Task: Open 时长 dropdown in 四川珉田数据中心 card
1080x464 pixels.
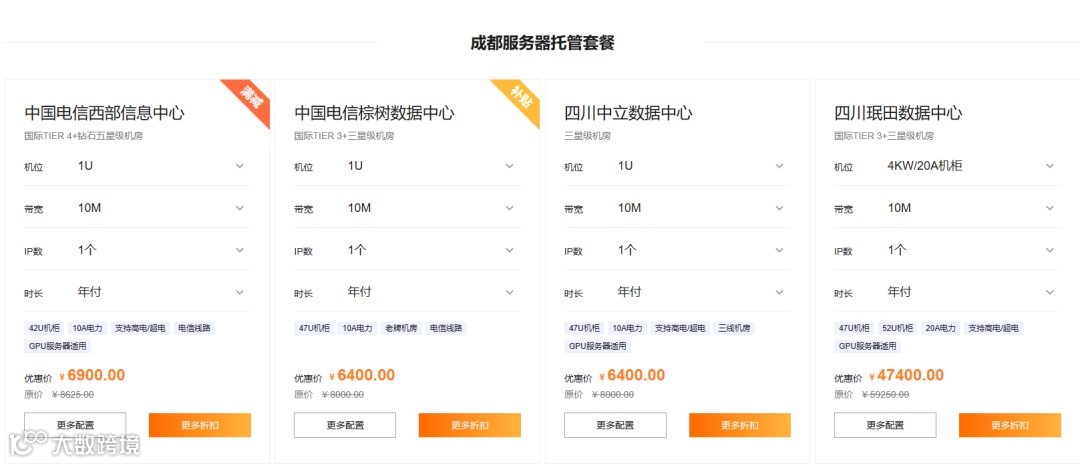Action: pos(970,292)
